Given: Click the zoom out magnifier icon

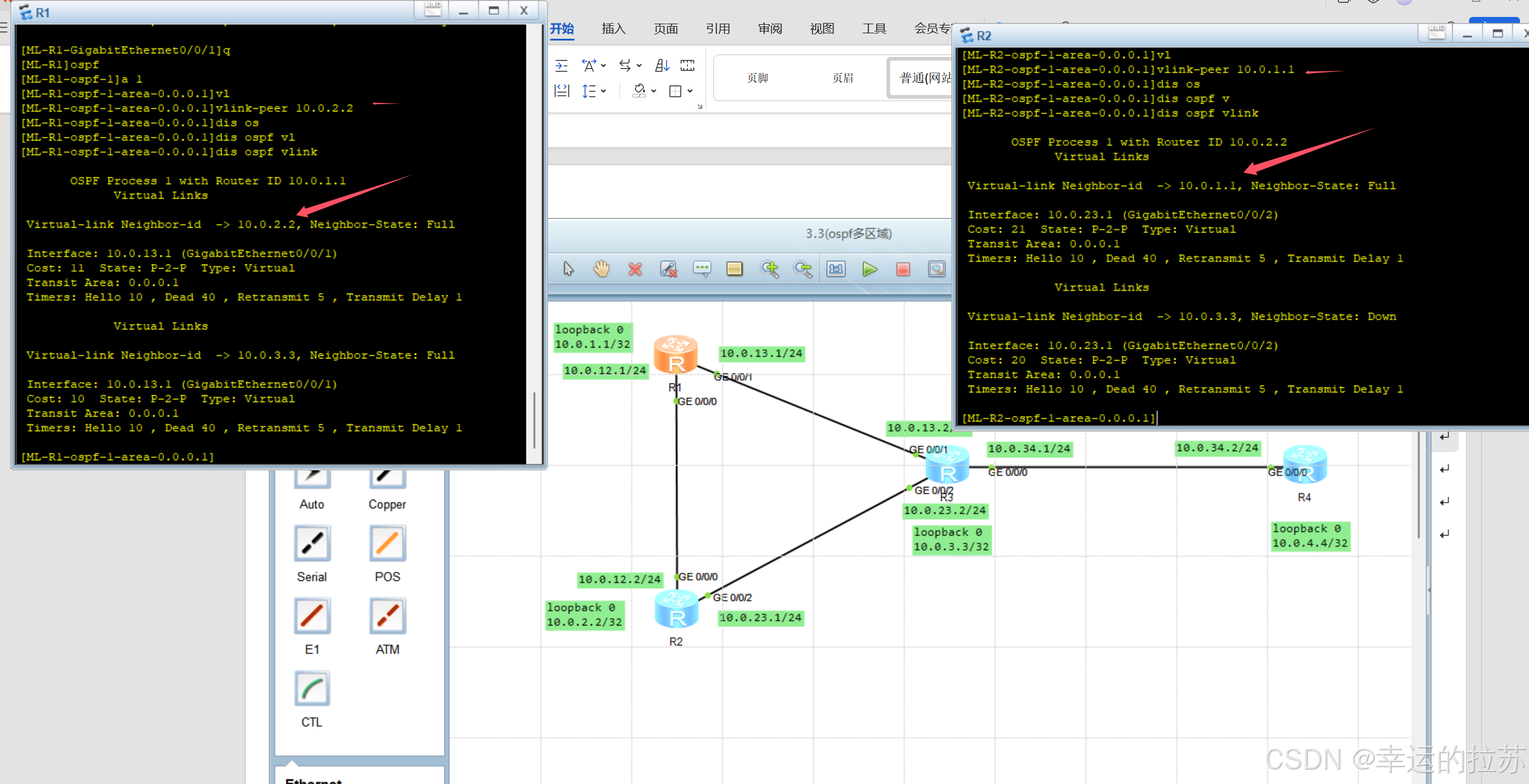Looking at the screenshot, I should 802,269.
